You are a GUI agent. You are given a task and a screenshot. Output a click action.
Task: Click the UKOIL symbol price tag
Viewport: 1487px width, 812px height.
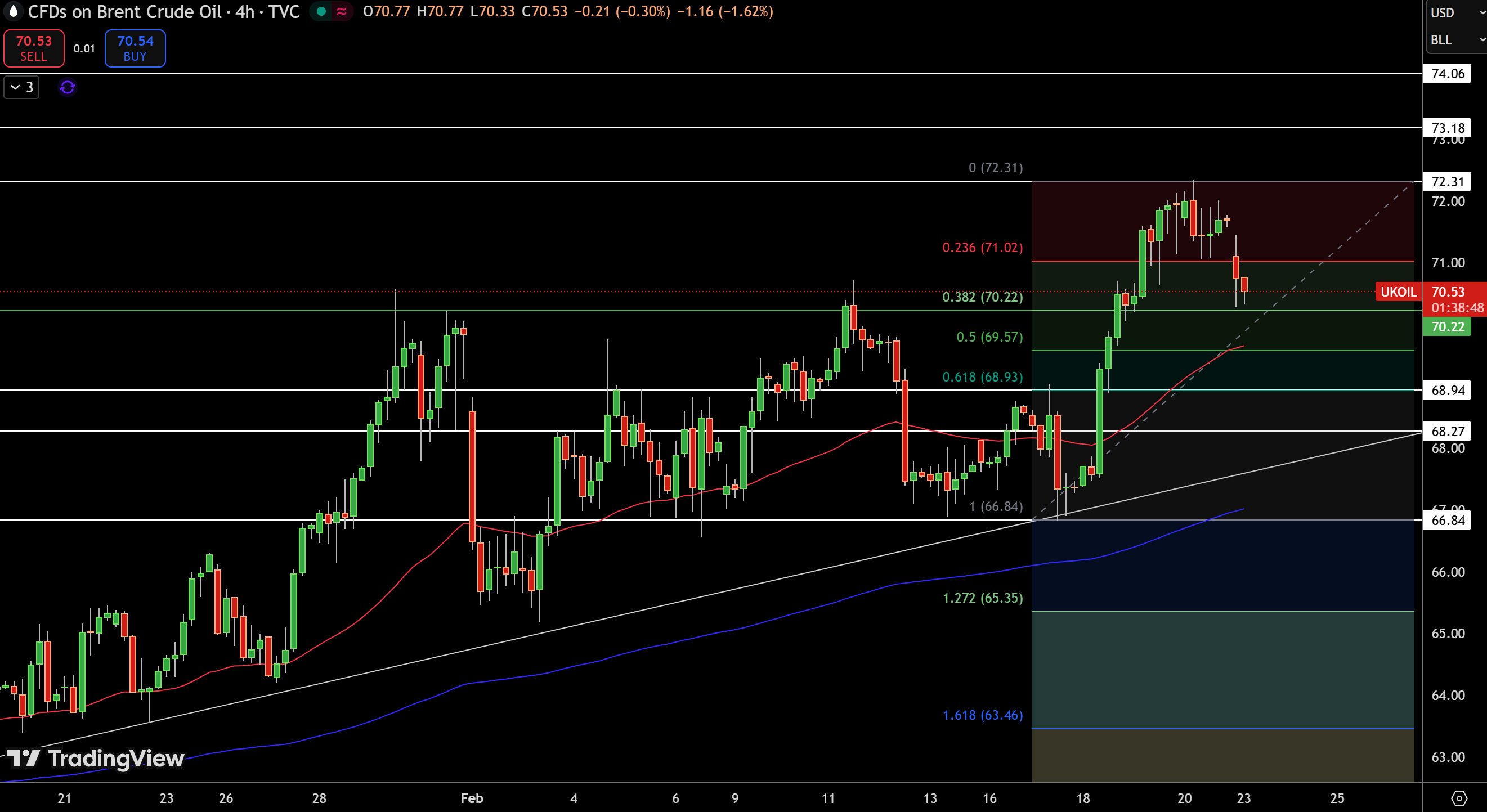[1398, 291]
